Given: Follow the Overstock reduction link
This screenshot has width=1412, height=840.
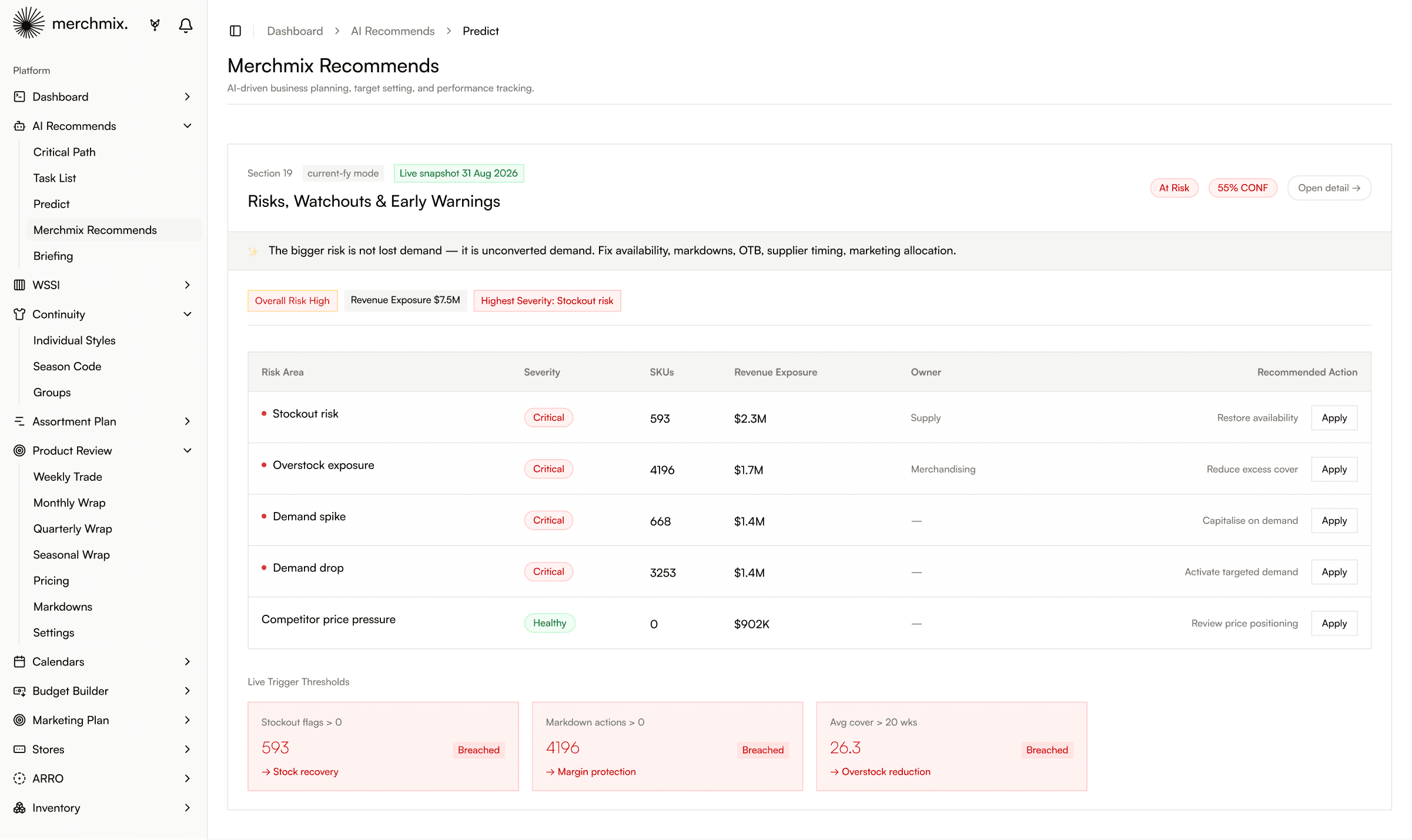Looking at the screenshot, I should (880, 772).
